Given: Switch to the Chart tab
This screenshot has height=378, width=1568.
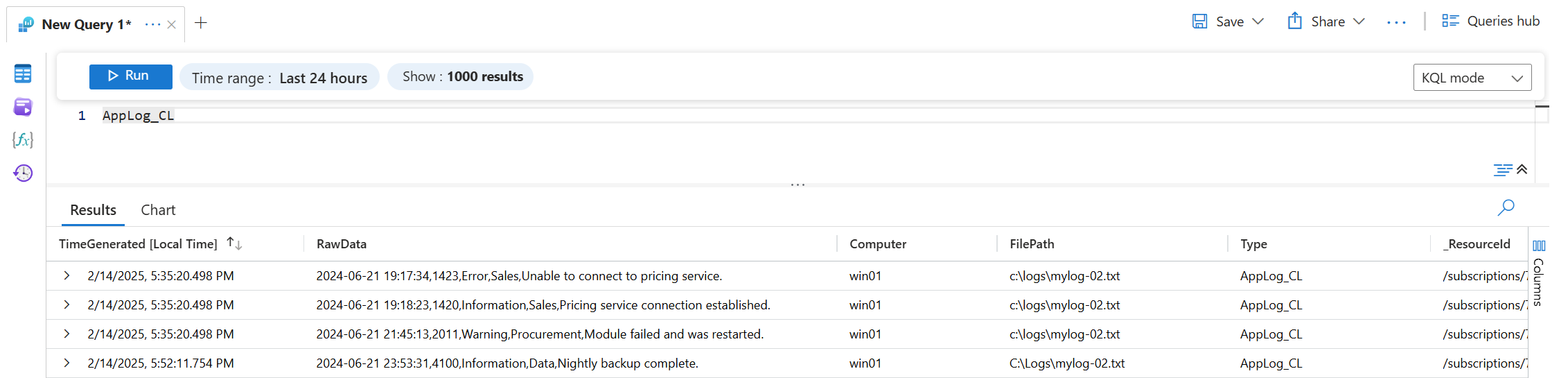Looking at the screenshot, I should (158, 210).
